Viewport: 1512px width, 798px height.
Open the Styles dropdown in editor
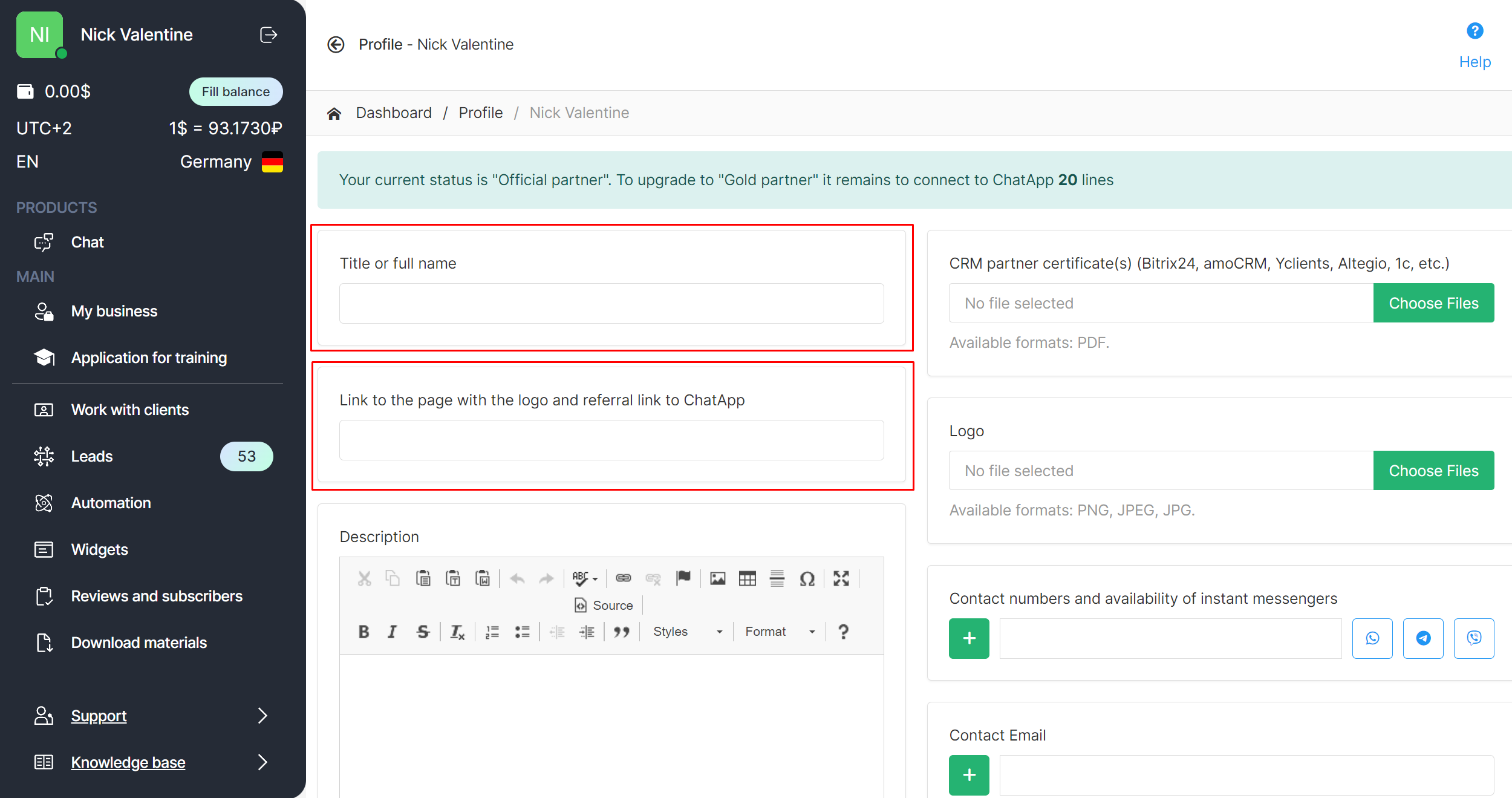coord(687,632)
